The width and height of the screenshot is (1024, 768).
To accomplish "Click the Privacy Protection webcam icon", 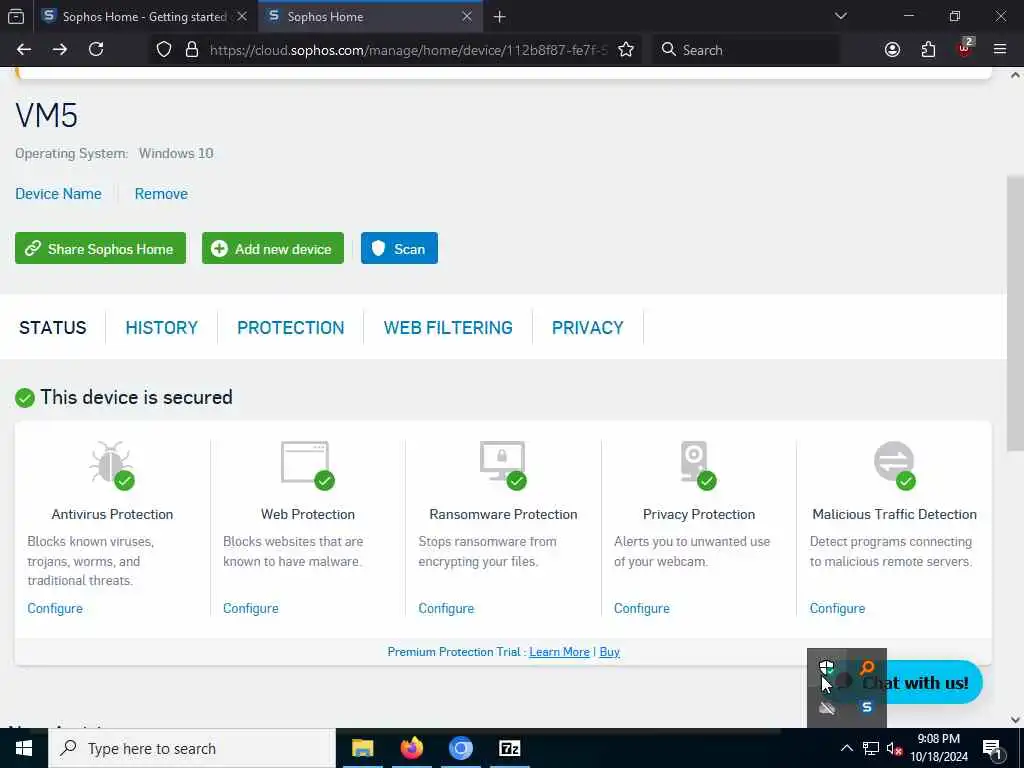I will pyautogui.click(x=697, y=464).
